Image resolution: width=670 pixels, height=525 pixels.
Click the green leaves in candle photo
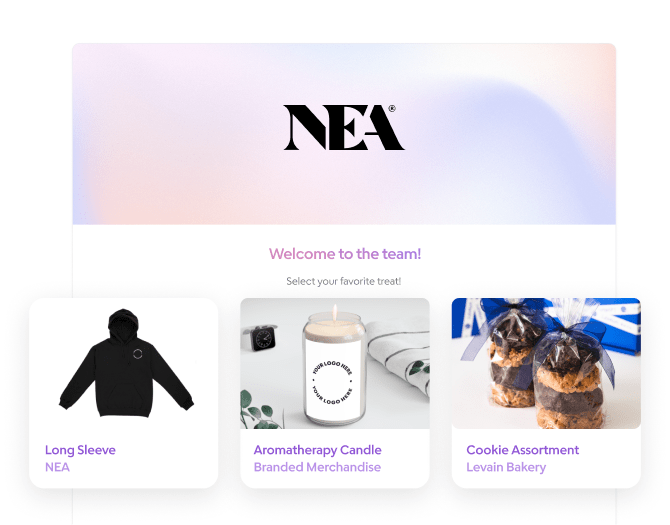pyautogui.click(x=261, y=410)
